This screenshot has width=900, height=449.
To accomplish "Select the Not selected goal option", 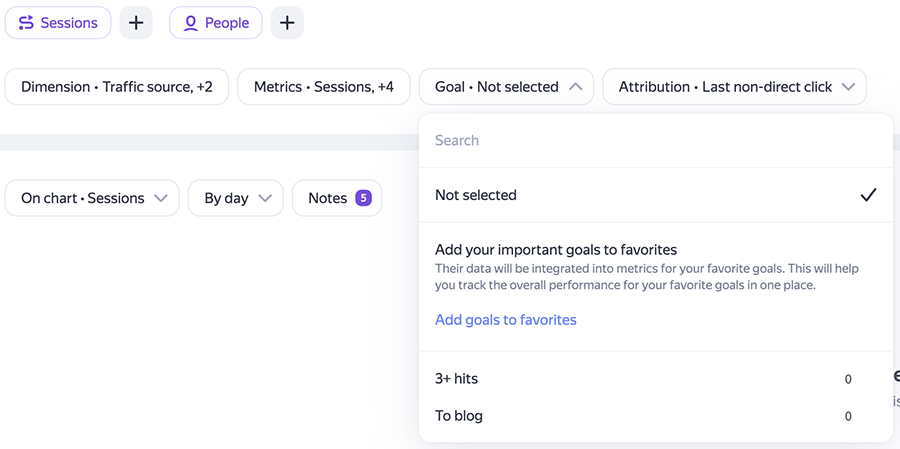I will point(655,195).
